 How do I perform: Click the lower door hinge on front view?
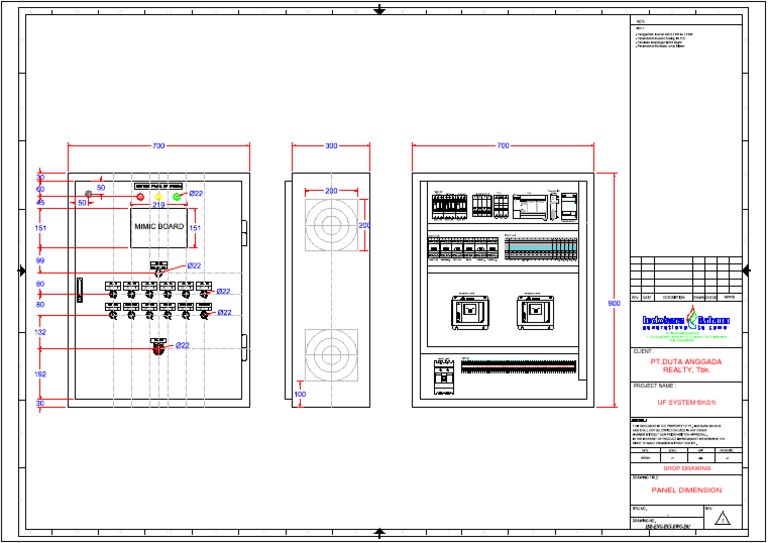(x=245, y=348)
